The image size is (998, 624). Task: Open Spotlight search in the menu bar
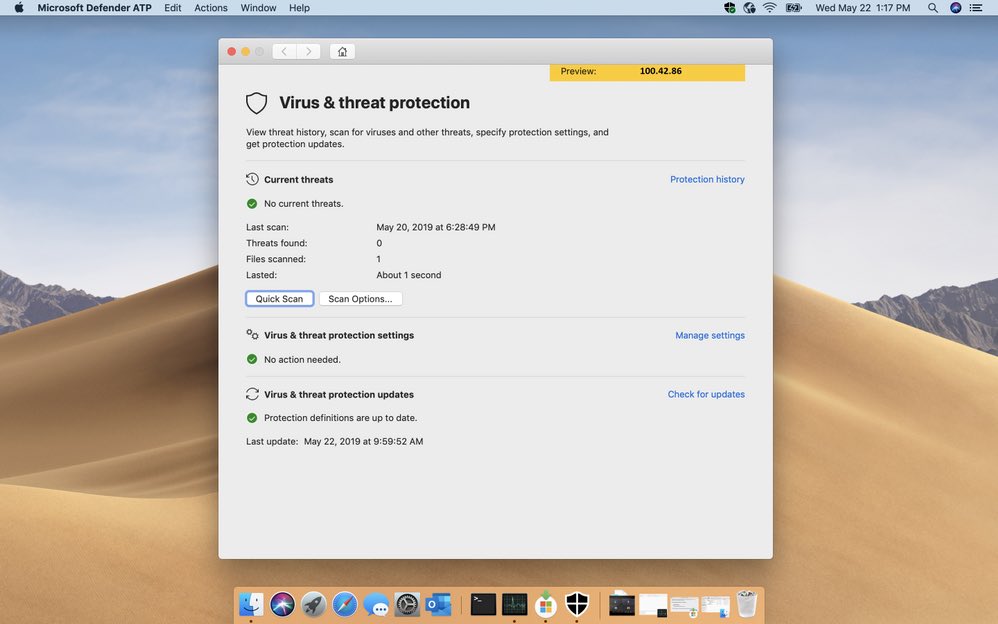coord(932,8)
